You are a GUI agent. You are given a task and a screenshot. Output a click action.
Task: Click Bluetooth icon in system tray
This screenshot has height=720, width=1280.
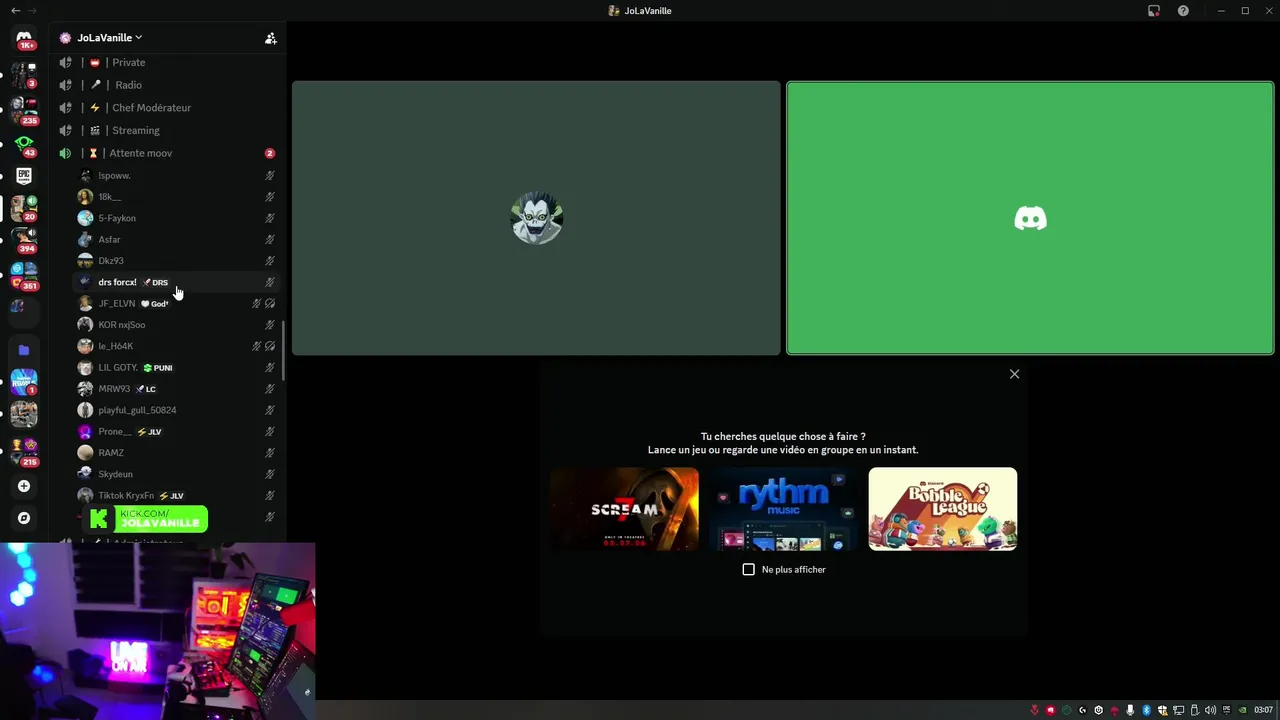pos(1147,710)
